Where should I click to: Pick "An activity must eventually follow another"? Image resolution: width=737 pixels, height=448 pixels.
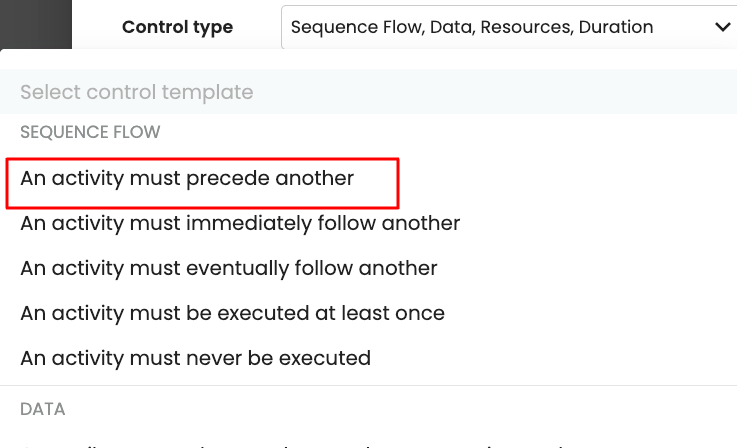pyautogui.click(x=229, y=268)
